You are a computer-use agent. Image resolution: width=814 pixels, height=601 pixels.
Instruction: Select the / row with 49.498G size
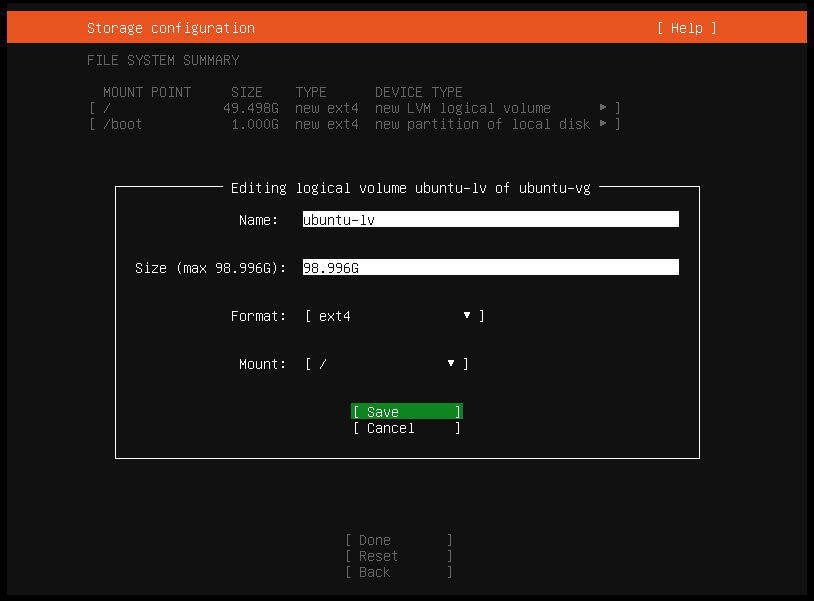[x=355, y=108]
